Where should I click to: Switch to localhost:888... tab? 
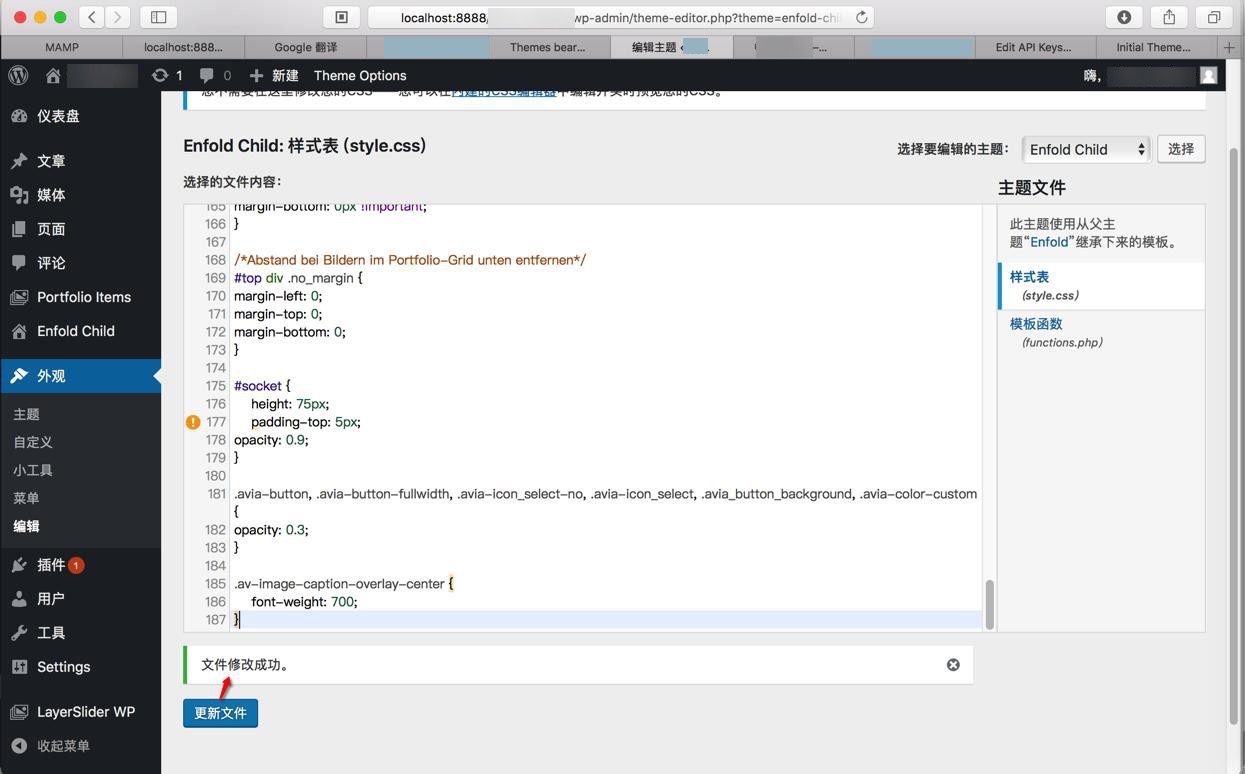184,47
